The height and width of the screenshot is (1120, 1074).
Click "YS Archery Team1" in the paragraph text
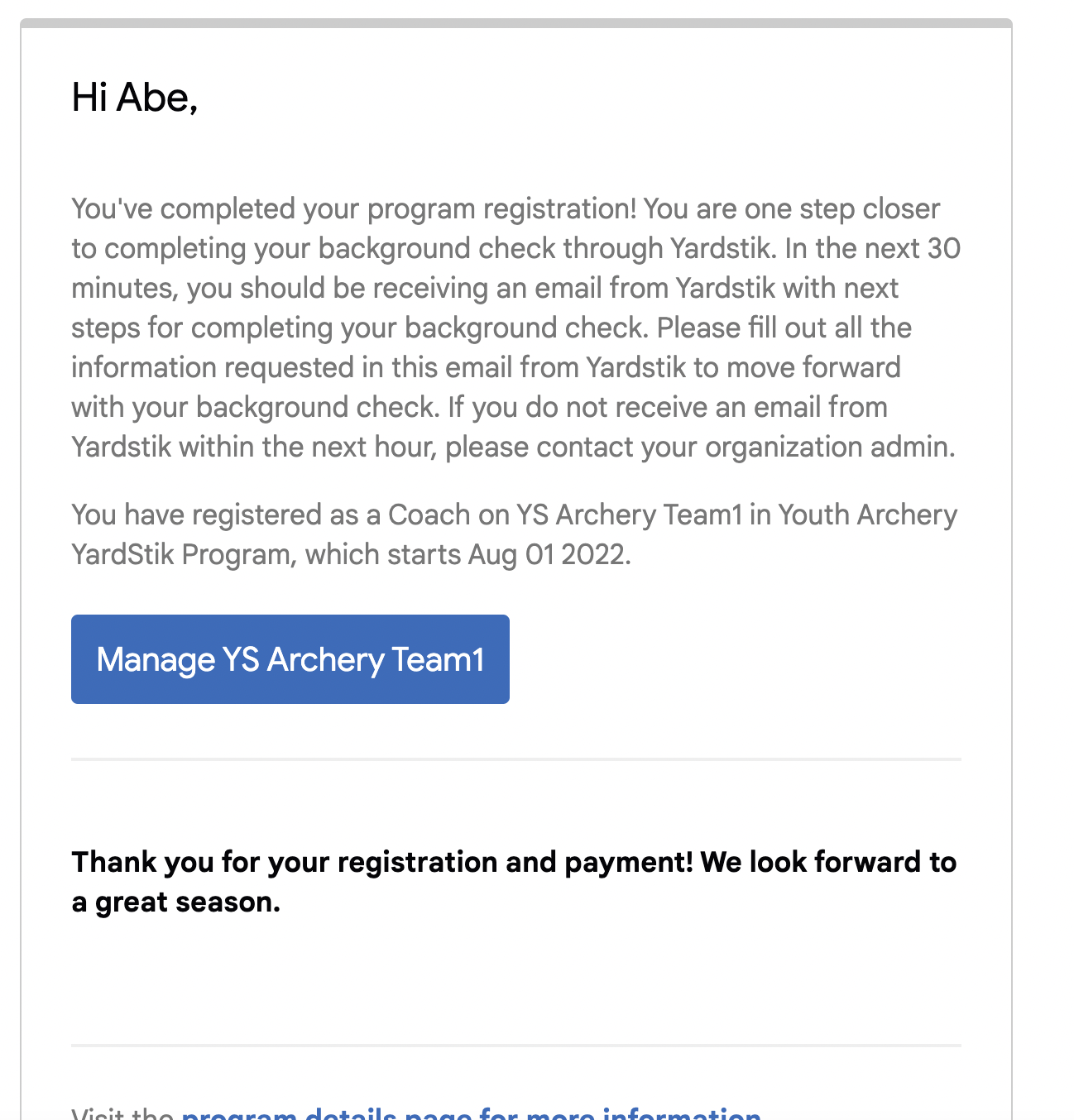tap(630, 515)
